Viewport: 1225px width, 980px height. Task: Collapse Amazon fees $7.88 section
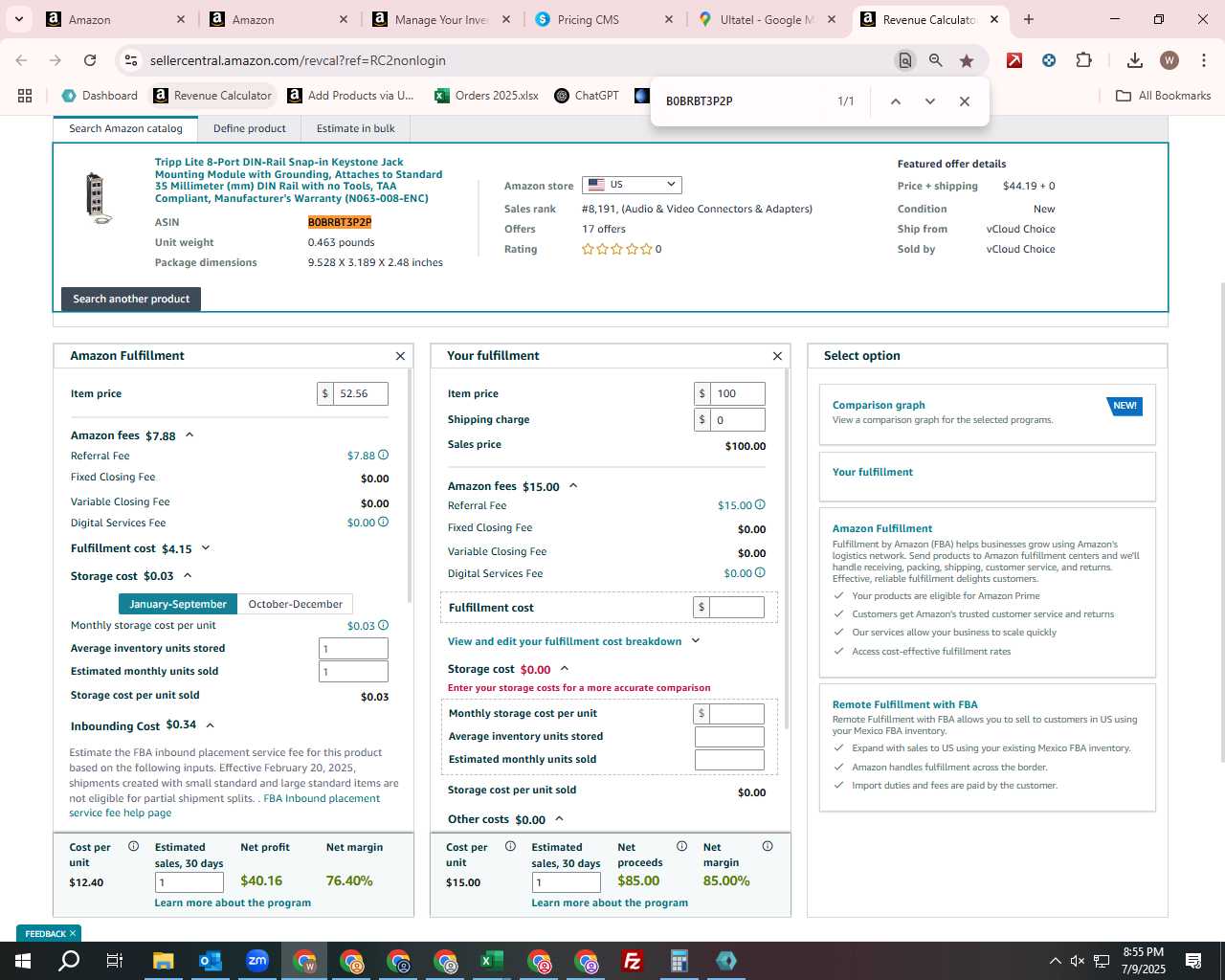click(189, 435)
